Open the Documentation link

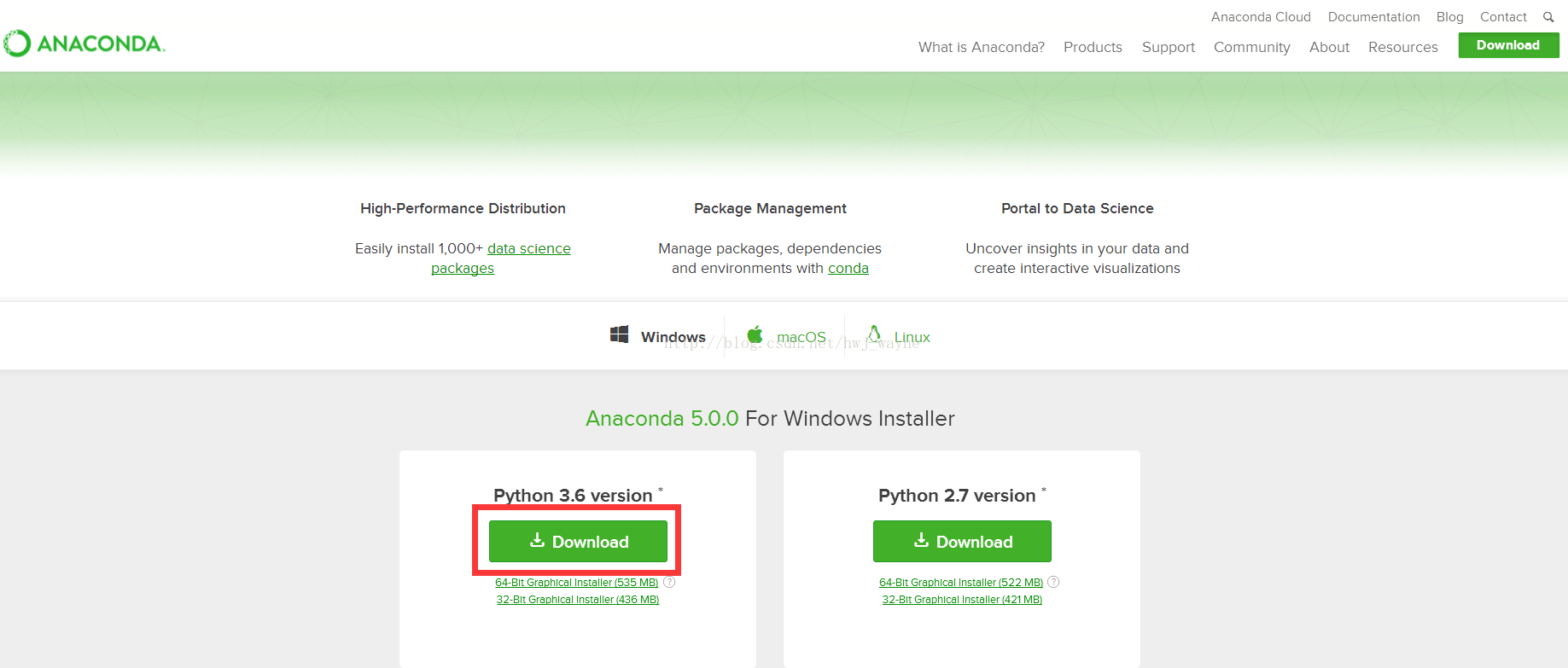tap(1373, 17)
